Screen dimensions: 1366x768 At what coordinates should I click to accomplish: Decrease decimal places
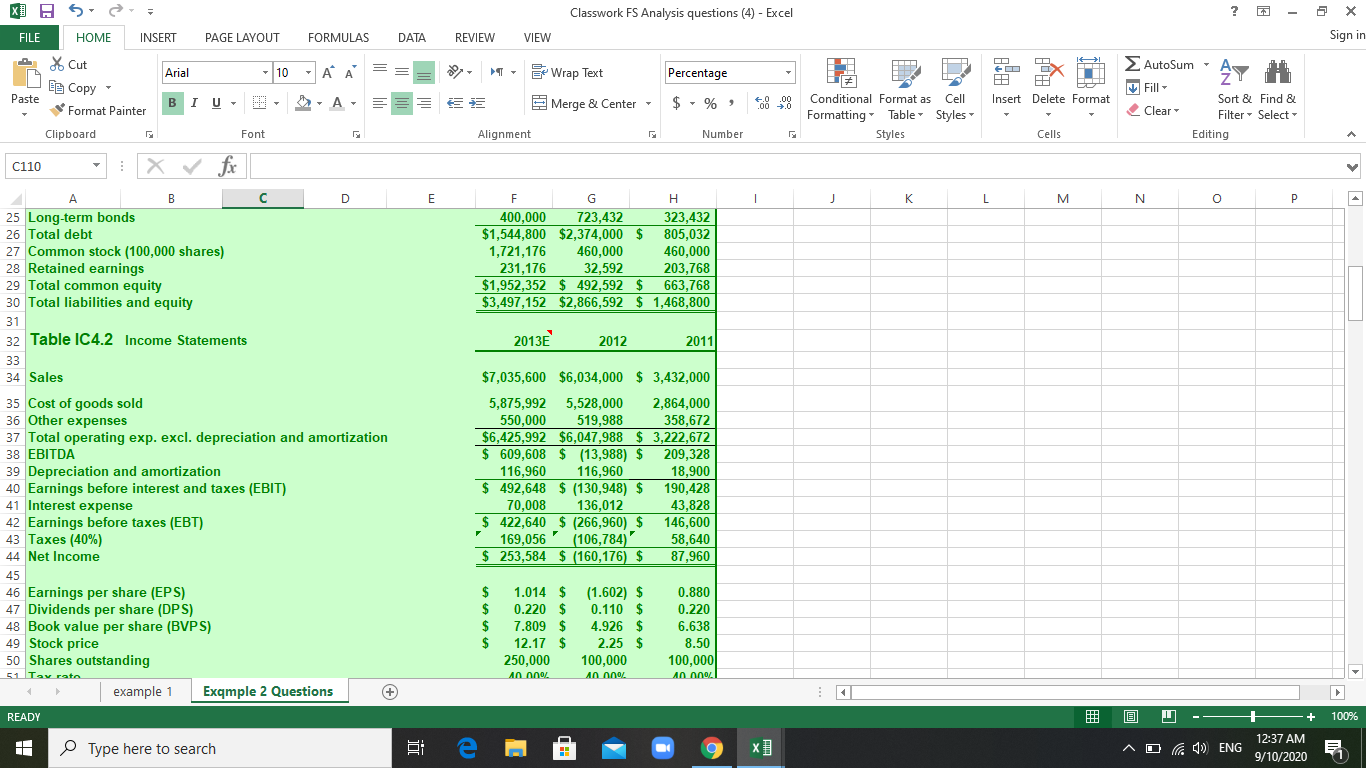click(x=784, y=104)
